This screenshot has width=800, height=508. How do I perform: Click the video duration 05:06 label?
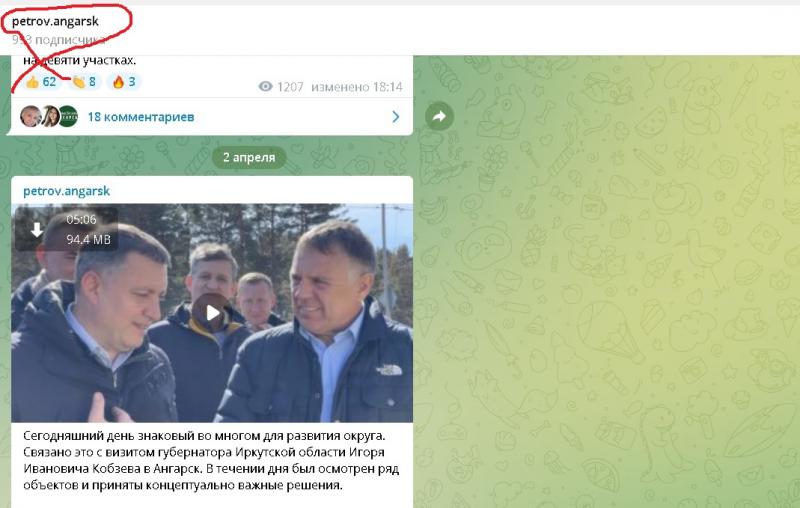pos(81,220)
